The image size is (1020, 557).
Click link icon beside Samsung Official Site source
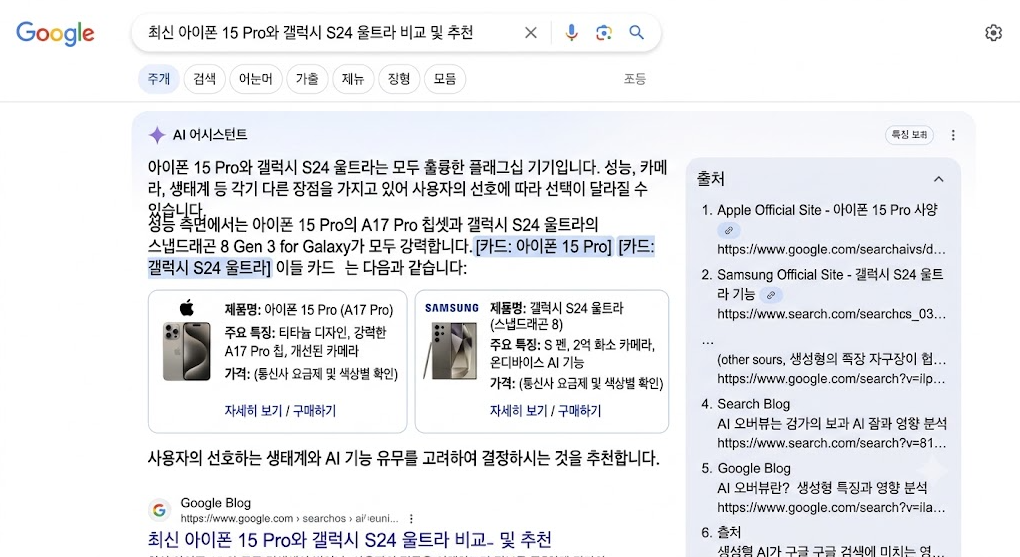tap(771, 295)
